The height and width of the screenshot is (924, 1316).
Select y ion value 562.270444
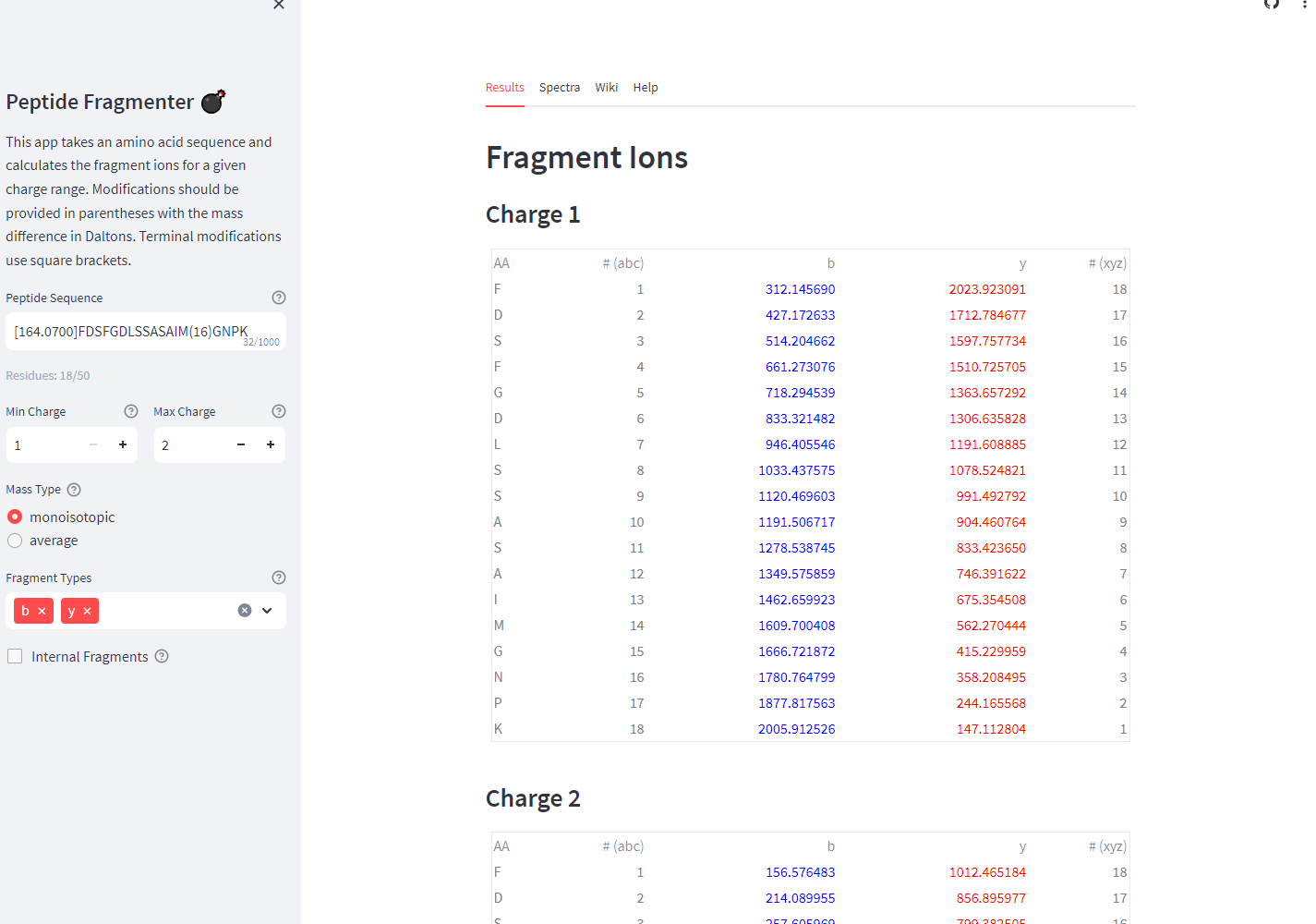click(991, 626)
